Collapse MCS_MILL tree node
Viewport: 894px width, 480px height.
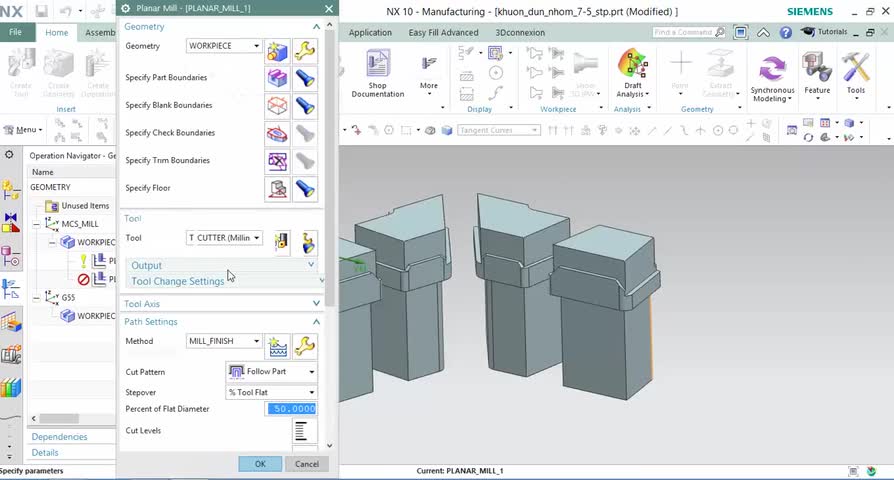click(x=36, y=224)
